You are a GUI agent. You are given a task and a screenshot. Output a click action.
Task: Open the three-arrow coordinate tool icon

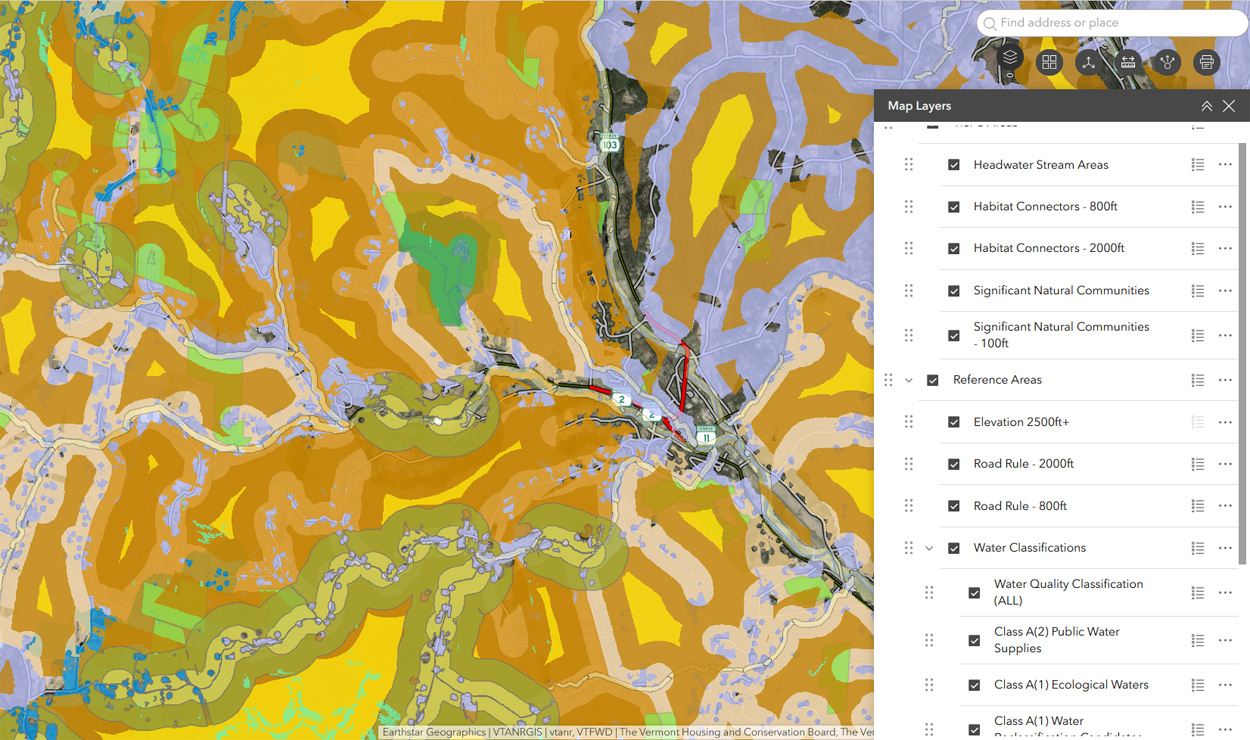coord(1088,62)
